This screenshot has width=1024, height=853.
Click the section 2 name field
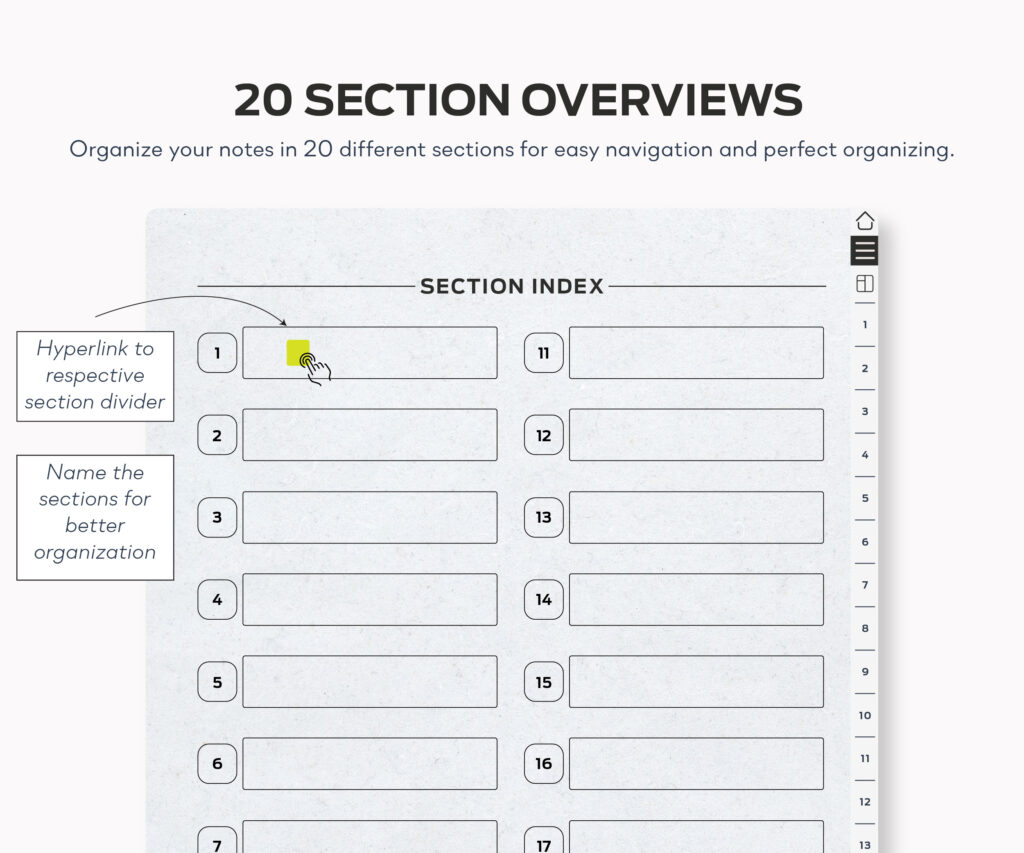pos(370,435)
